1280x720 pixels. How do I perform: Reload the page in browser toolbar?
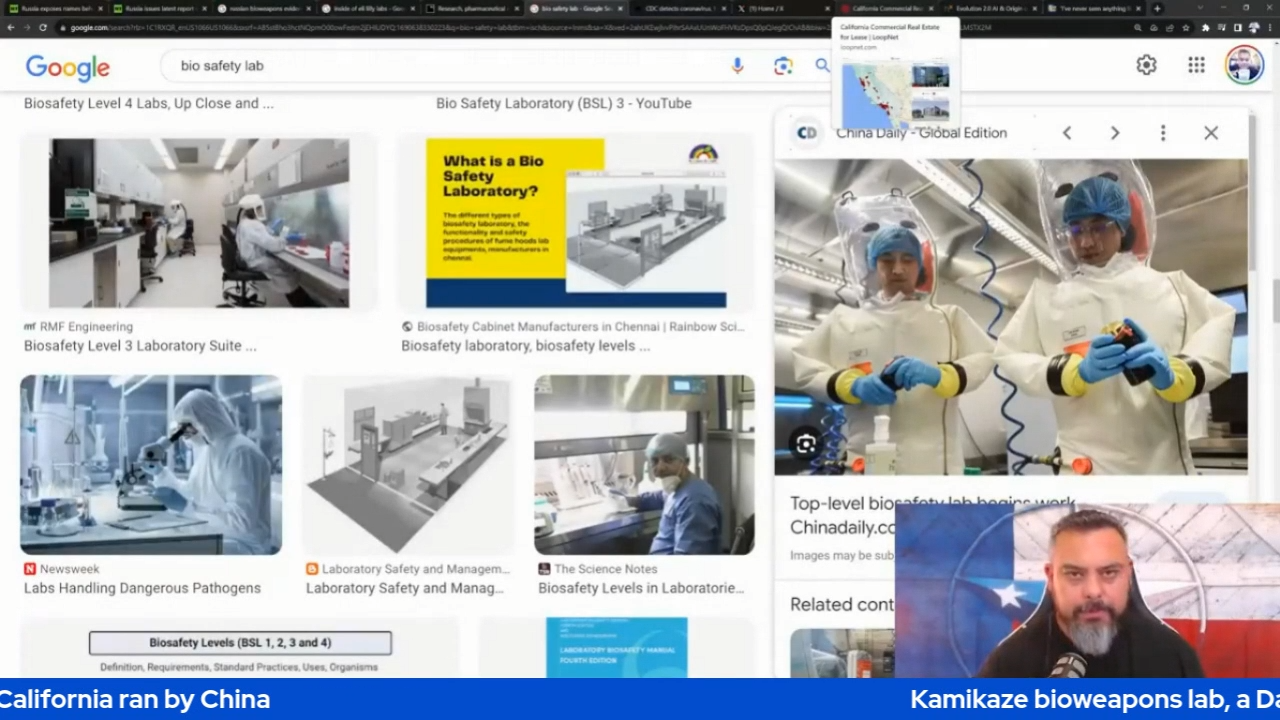point(43,27)
